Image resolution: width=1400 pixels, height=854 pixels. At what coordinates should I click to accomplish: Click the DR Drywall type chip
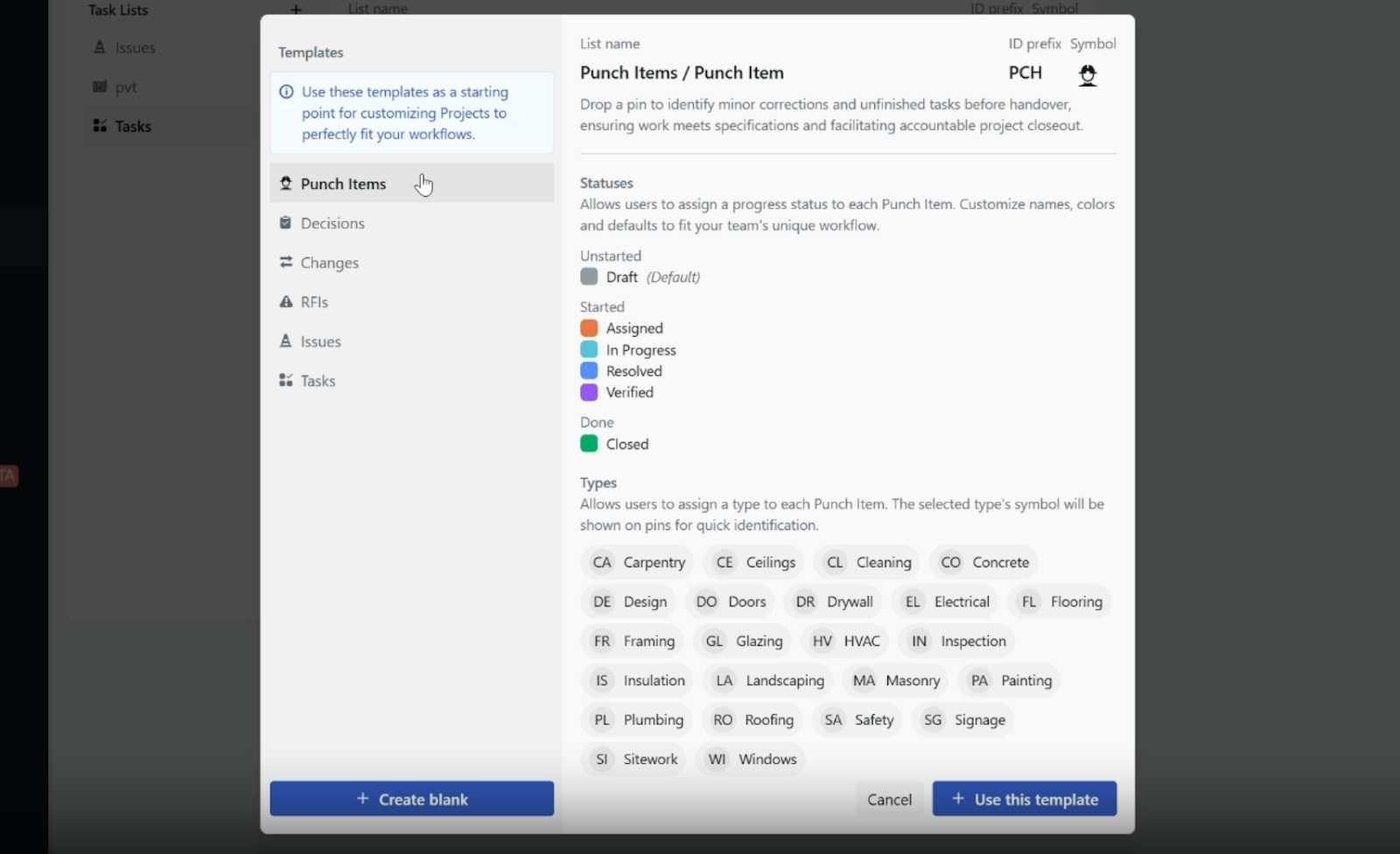[x=833, y=602]
